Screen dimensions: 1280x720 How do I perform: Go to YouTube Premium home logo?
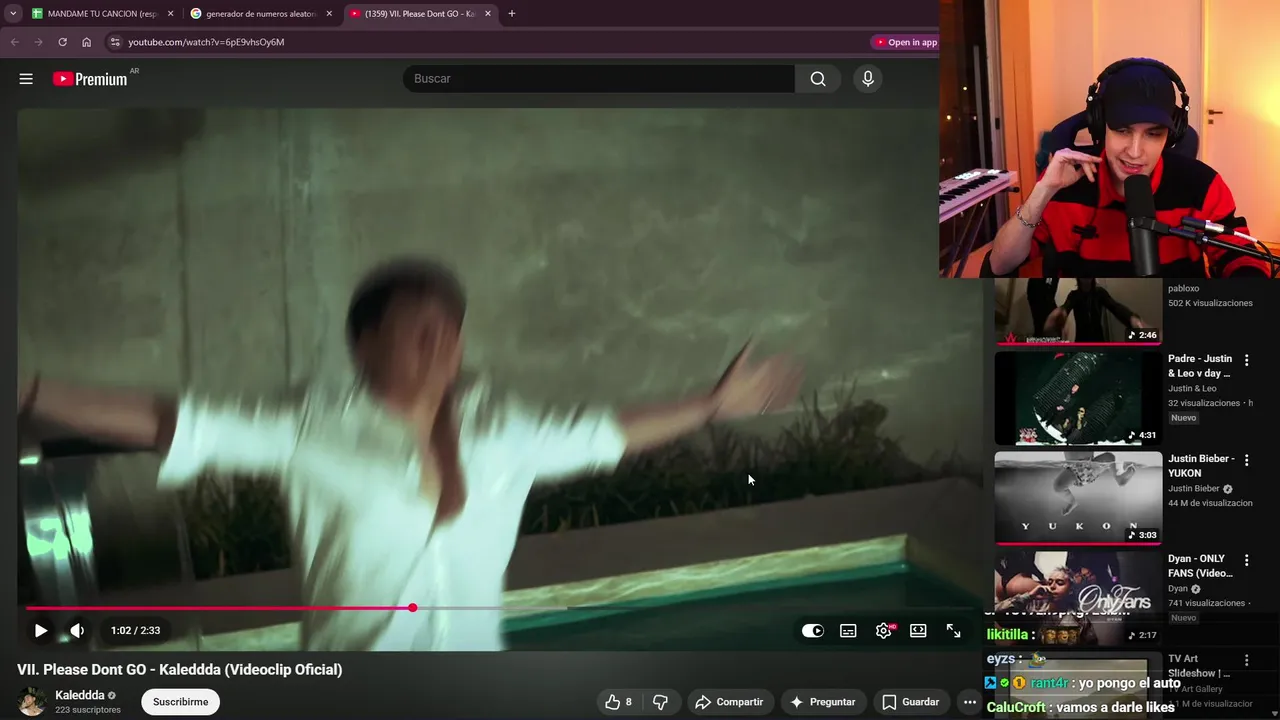(x=91, y=79)
